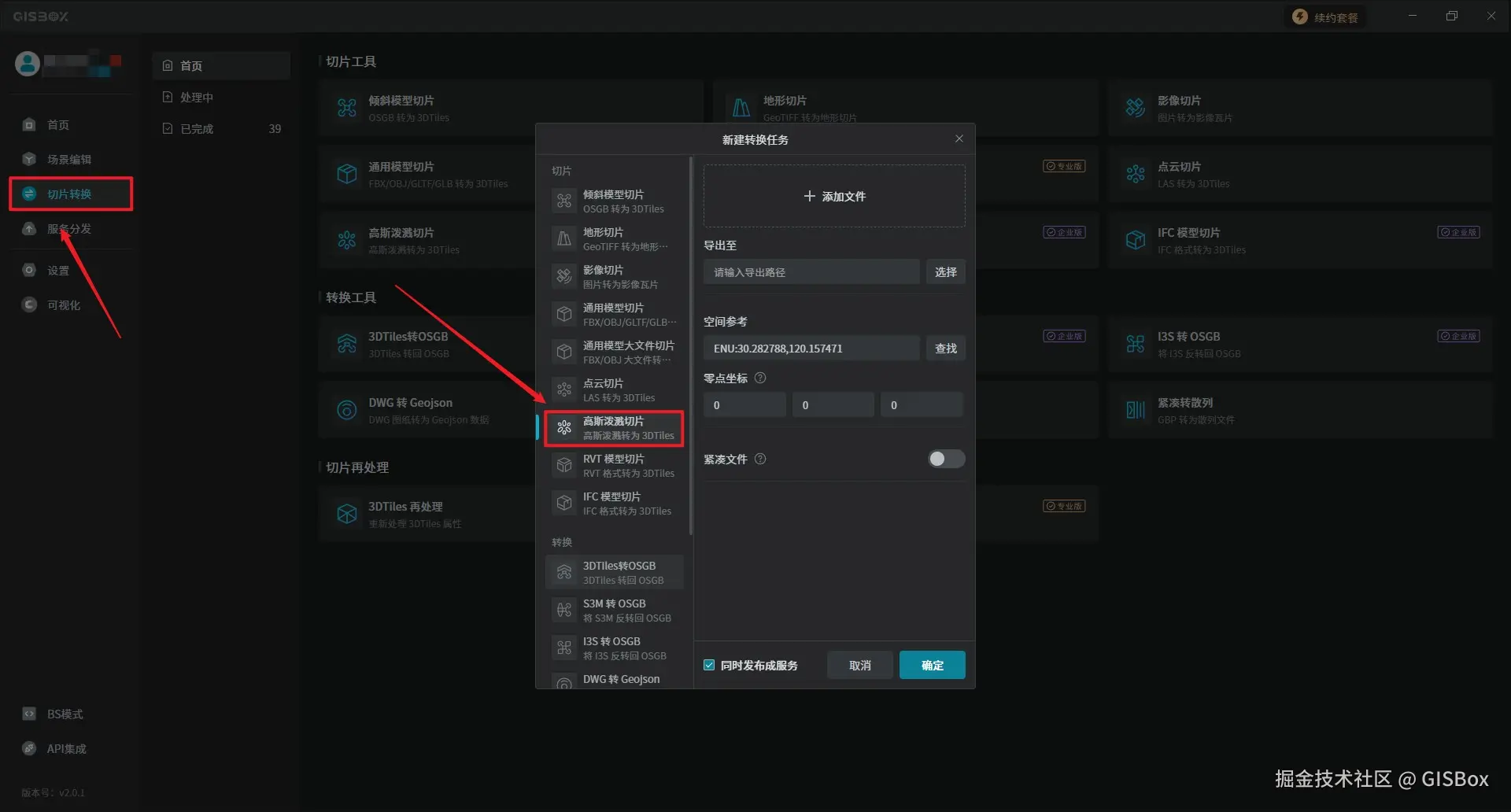Select 通用模型大文件切片 in dialog list

pyautogui.click(x=614, y=352)
